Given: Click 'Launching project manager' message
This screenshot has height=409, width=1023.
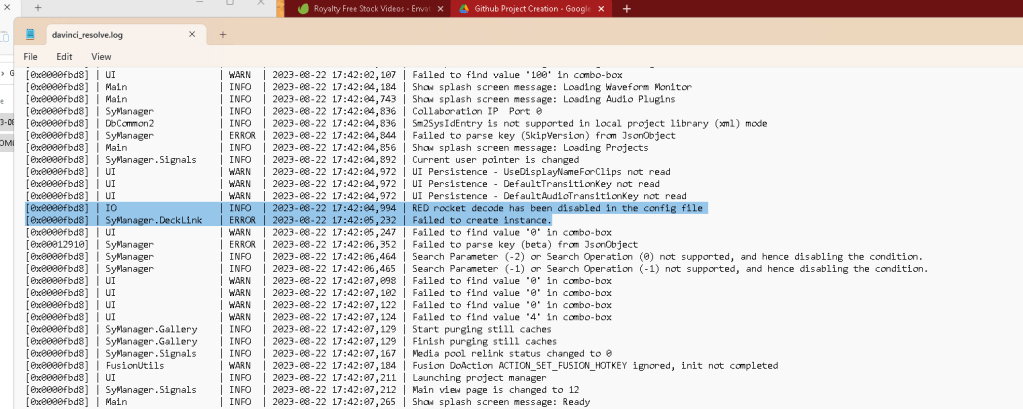Looking at the screenshot, I should click(479, 378).
